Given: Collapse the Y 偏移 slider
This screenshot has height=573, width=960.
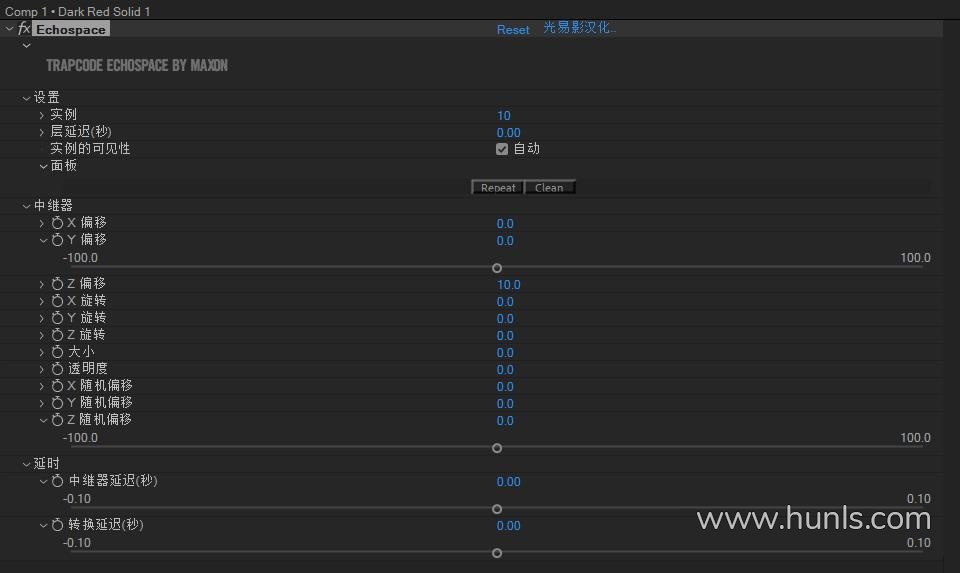Looking at the screenshot, I should pyautogui.click(x=43, y=241).
